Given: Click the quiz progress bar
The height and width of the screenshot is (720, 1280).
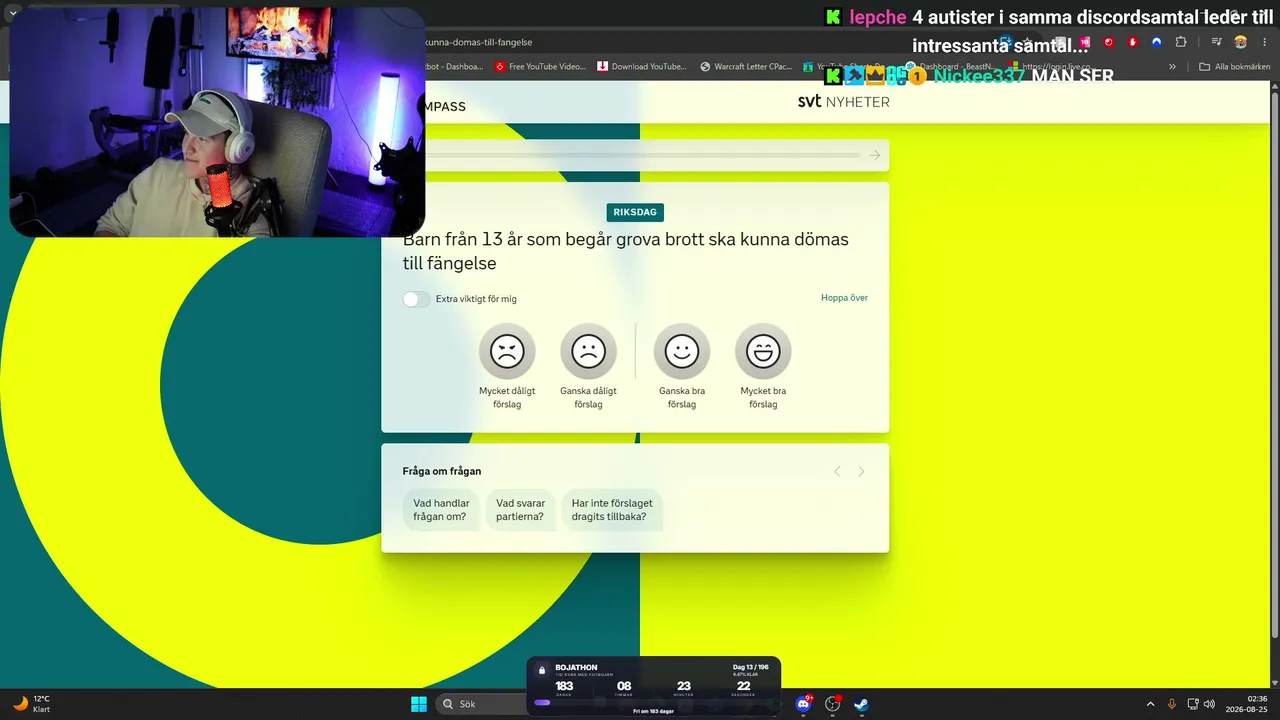Looking at the screenshot, I should click(x=642, y=155).
